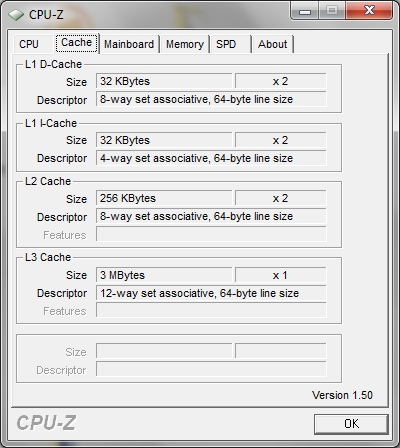Screen dimensions: 400x448
Task: Click L1 D-Cache descriptor 8-way field
Action: tap(211, 99)
